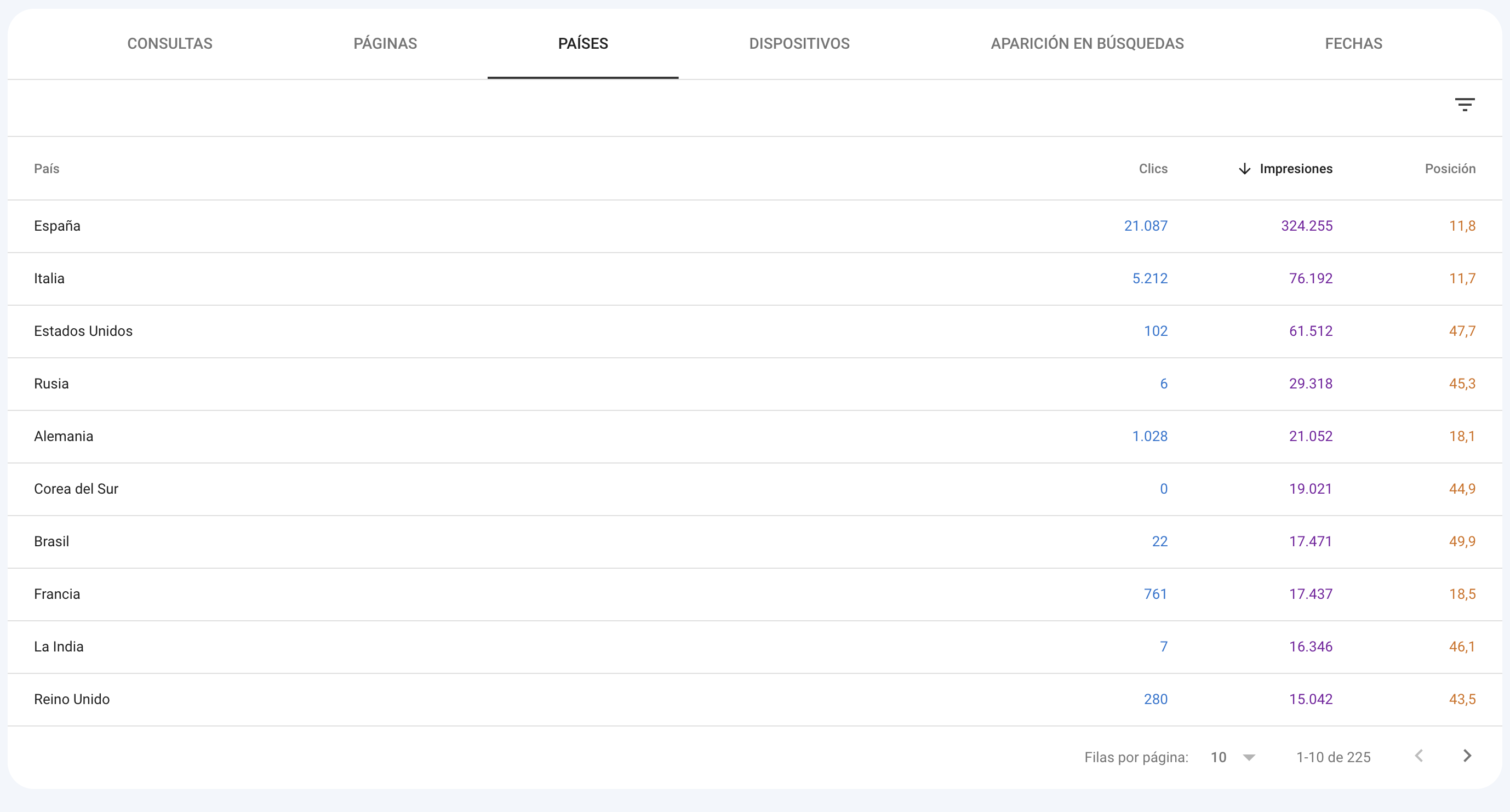Sort by the País column header
This screenshot has height=812, width=1510.
point(47,169)
